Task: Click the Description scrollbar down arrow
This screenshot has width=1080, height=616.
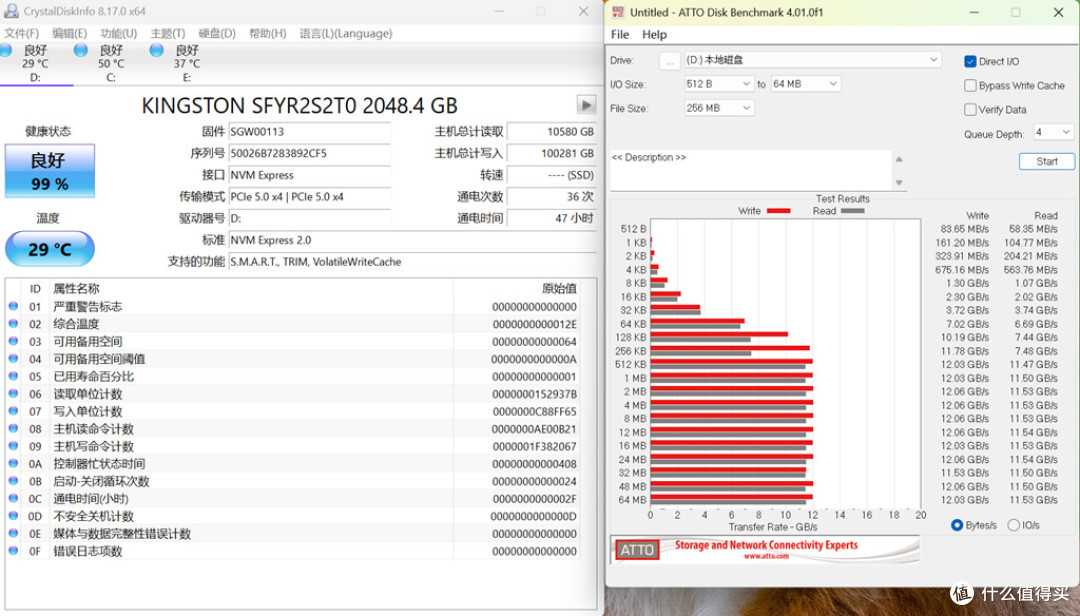Action: click(898, 183)
